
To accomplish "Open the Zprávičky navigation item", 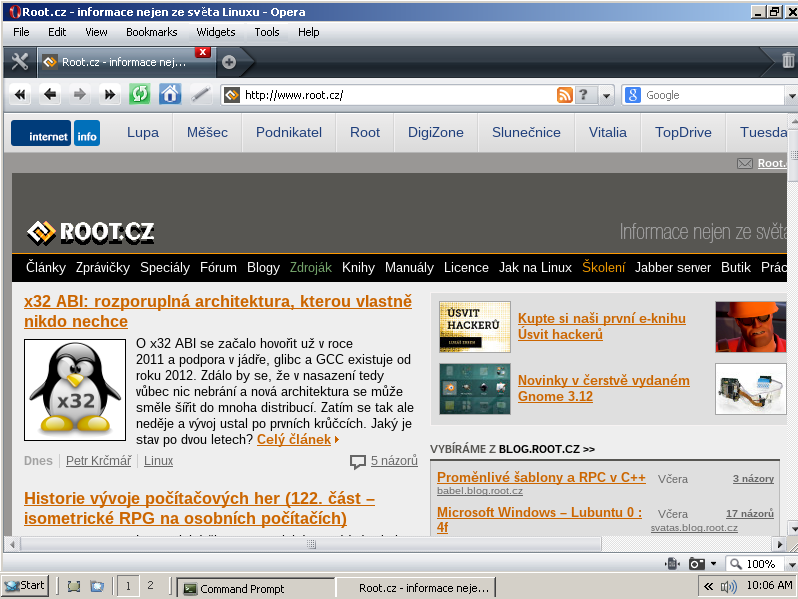I will [x=103, y=268].
